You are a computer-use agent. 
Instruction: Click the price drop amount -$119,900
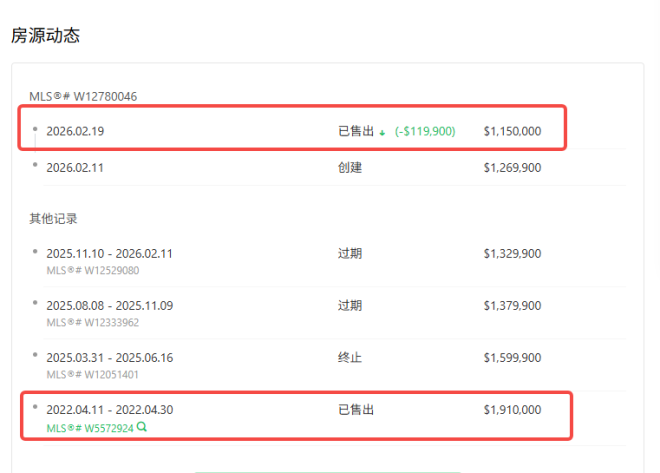[x=424, y=131]
